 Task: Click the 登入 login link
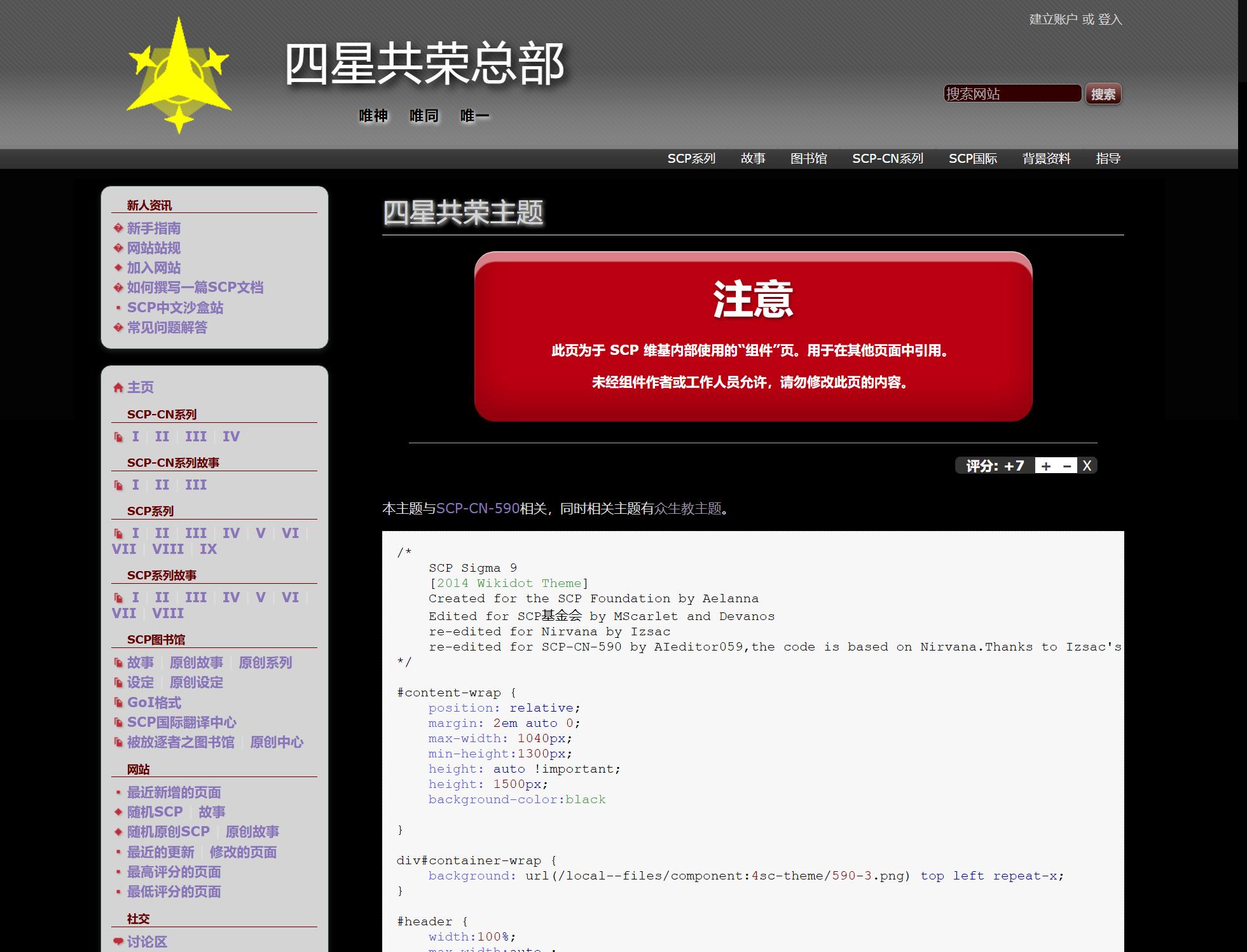1110,20
